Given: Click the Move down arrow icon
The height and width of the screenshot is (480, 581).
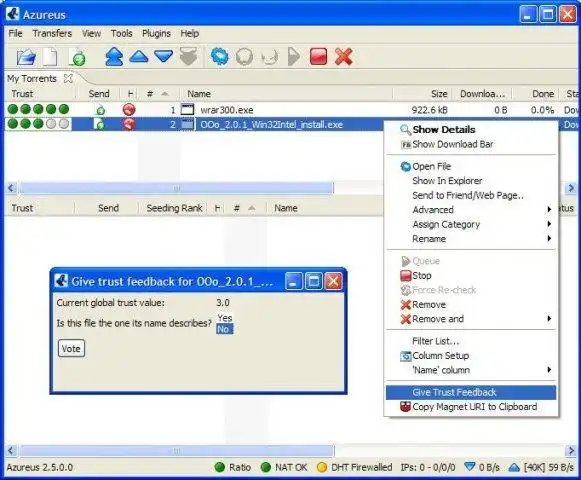Looking at the screenshot, I should coord(164,56).
